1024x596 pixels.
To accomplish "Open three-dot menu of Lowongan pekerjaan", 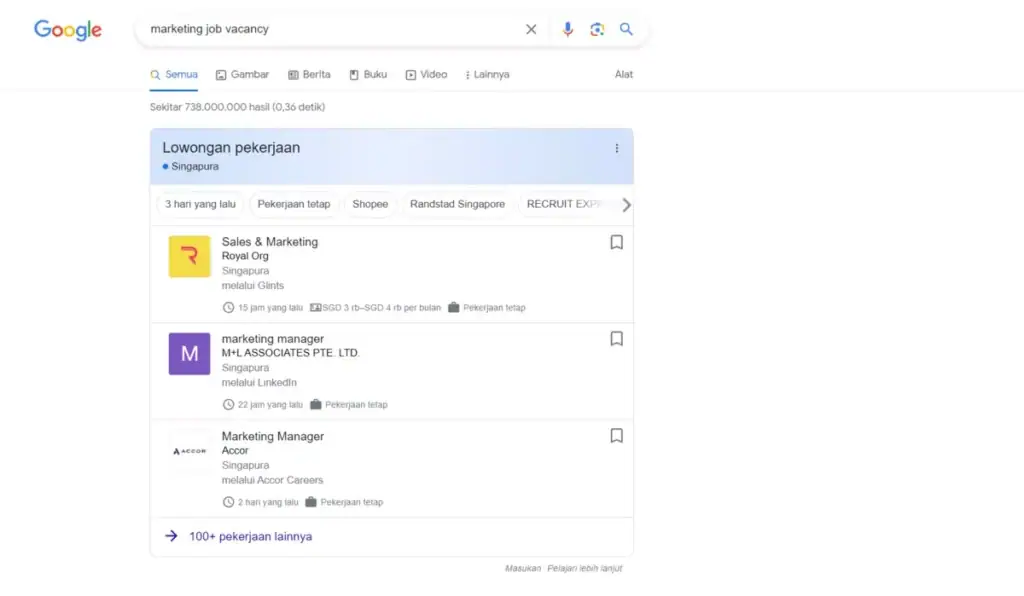I will tap(616, 148).
